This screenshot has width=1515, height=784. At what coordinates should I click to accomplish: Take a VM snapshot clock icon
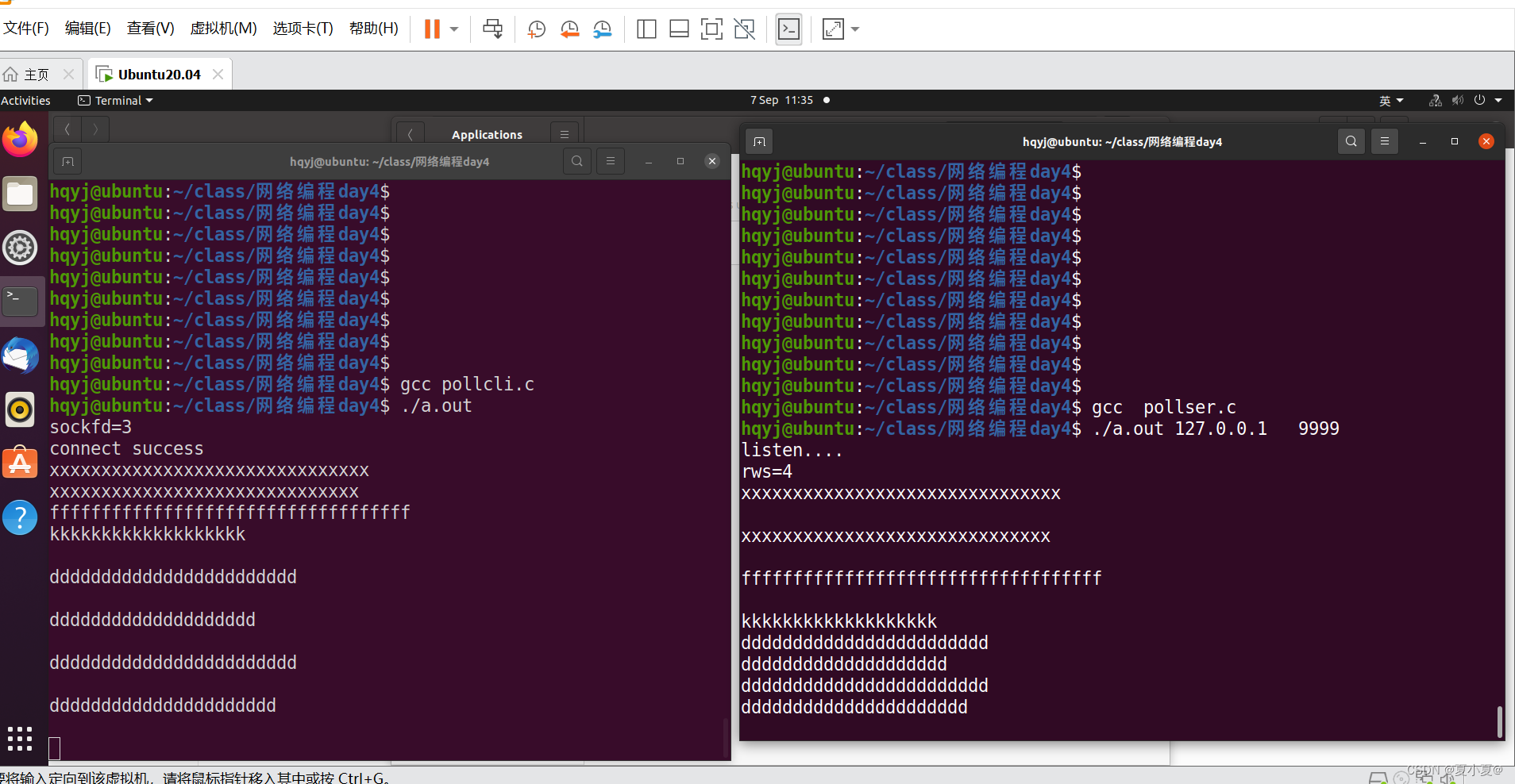point(537,29)
